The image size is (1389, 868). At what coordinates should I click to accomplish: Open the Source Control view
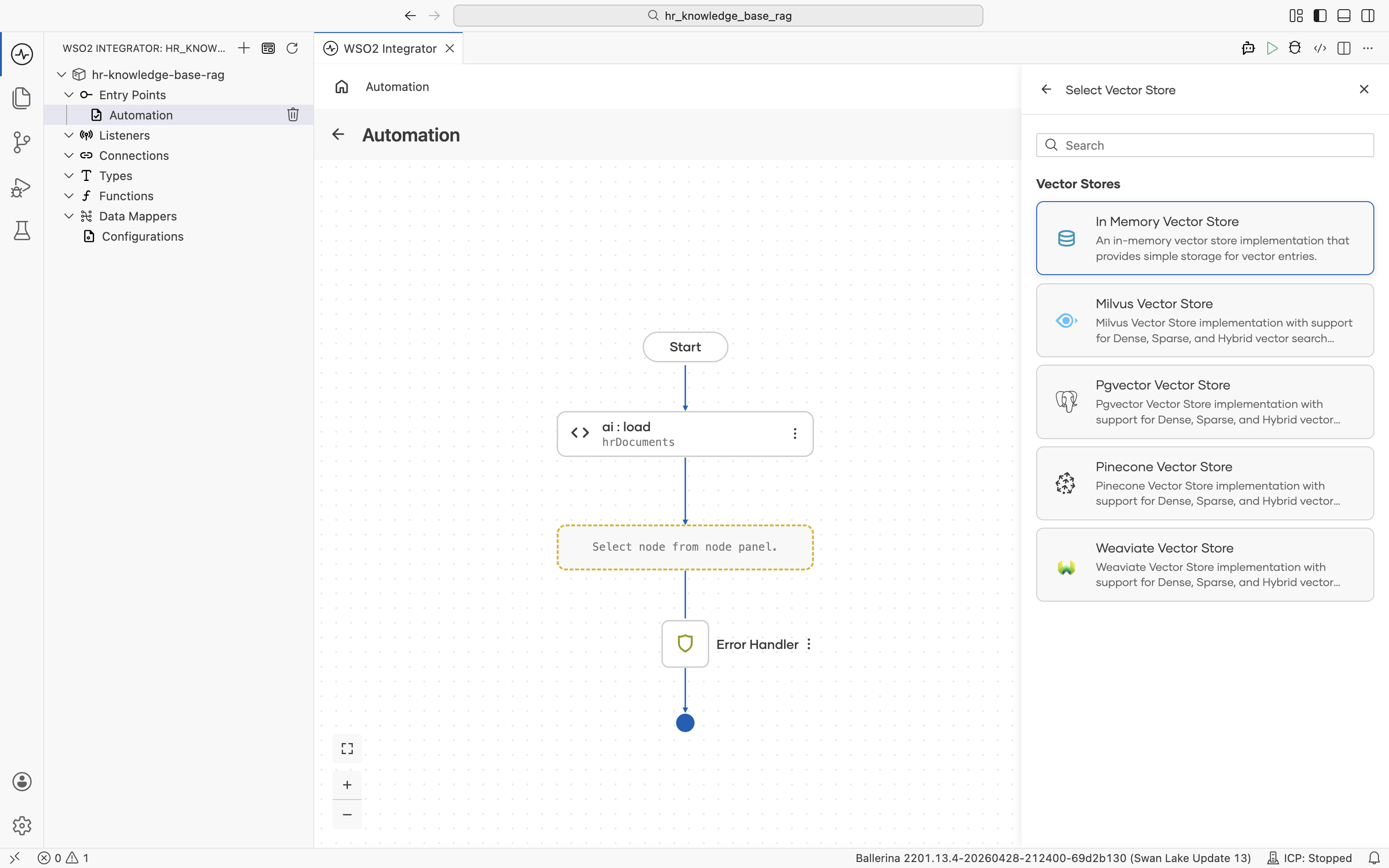pos(22,142)
